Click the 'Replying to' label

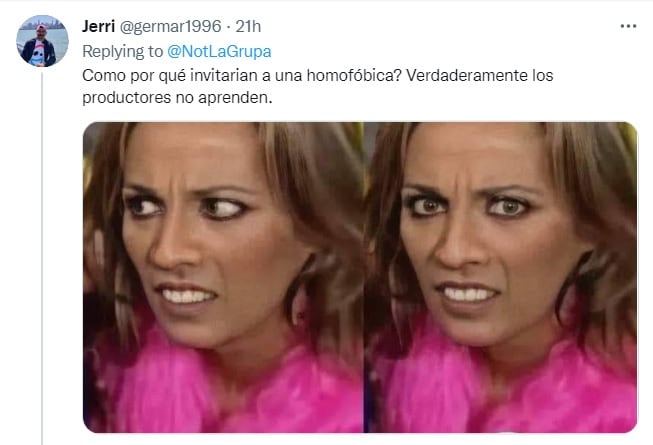click(122, 51)
